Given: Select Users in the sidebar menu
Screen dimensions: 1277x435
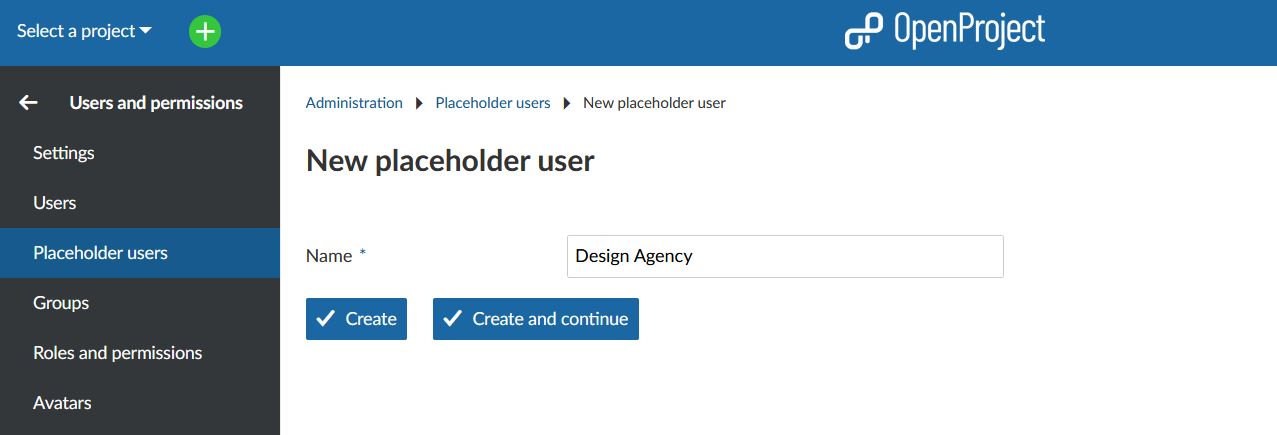Looking at the screenshot, I should click(x=55, y=203).
